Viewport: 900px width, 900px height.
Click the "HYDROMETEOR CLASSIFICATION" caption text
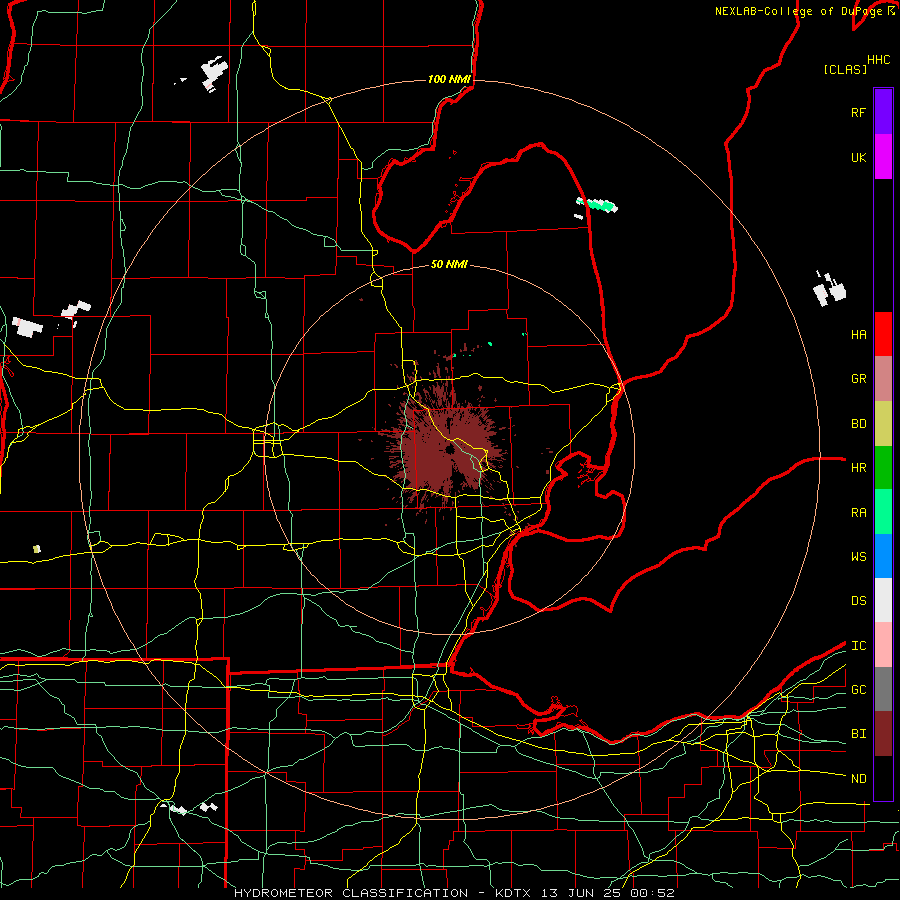[351, 893]
